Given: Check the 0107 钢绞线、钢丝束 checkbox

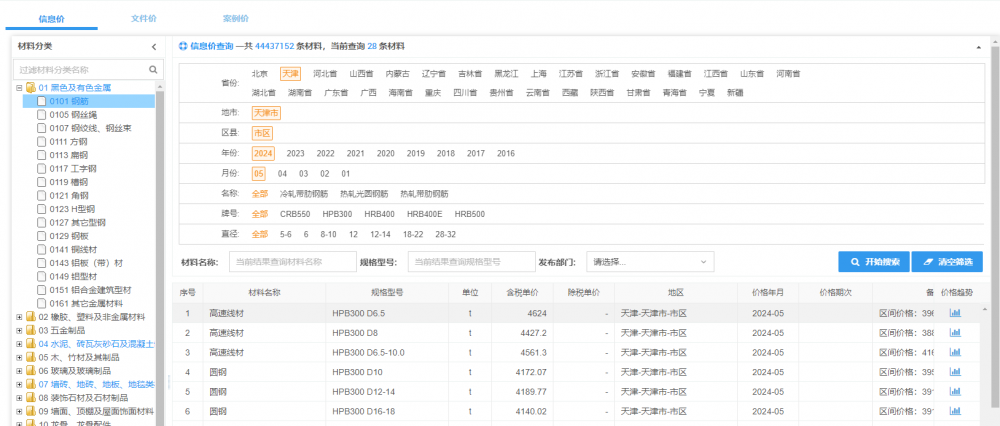Looking at the screenshot, I should click(x=41, y=128).
